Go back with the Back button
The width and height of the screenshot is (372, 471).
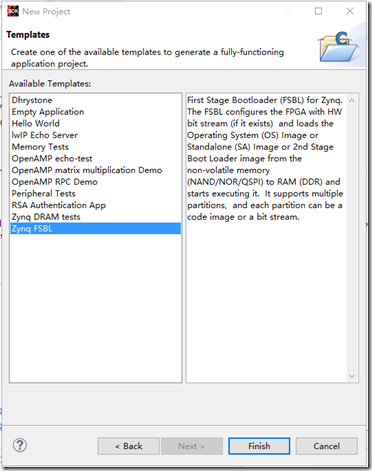128,446
